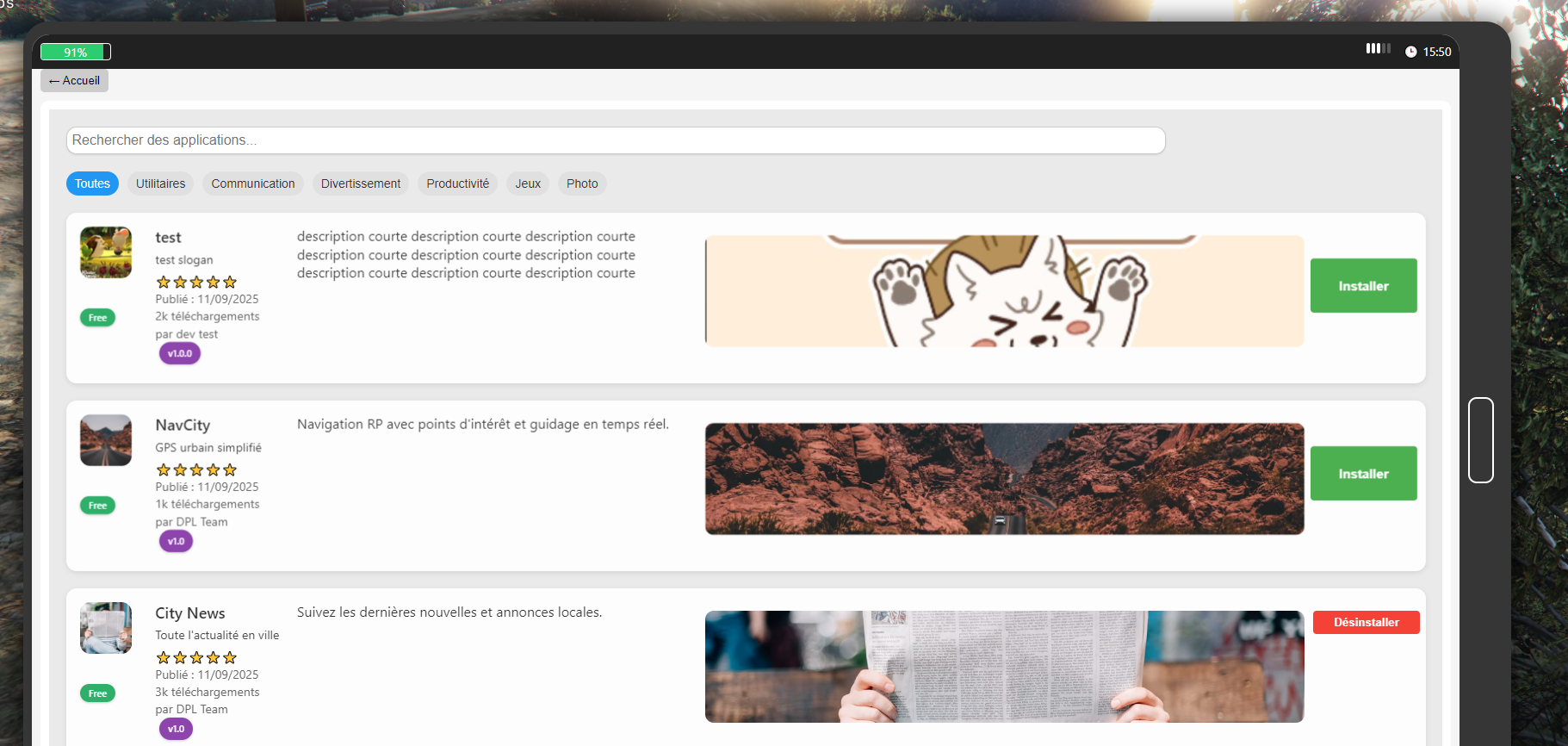The image size is (1568, 746).
Task: Go back using the Accueil button
Action: click(x=75, y=81)
